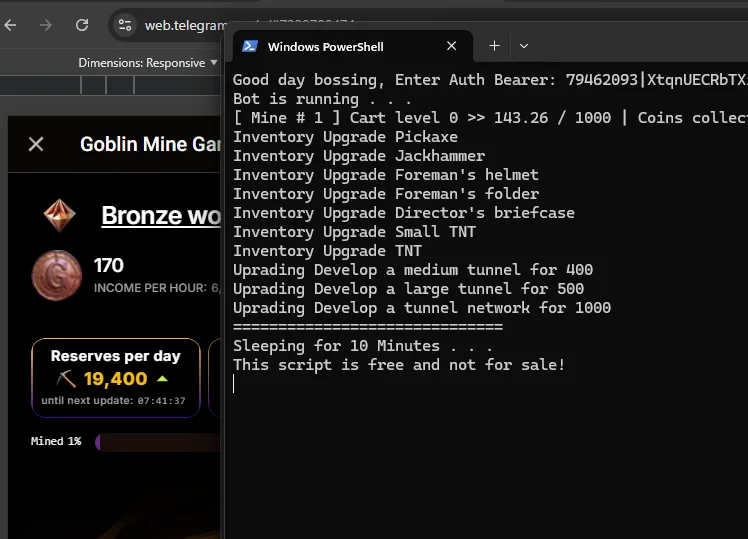
Task: Go back in the browser
Action: point(10,25)
